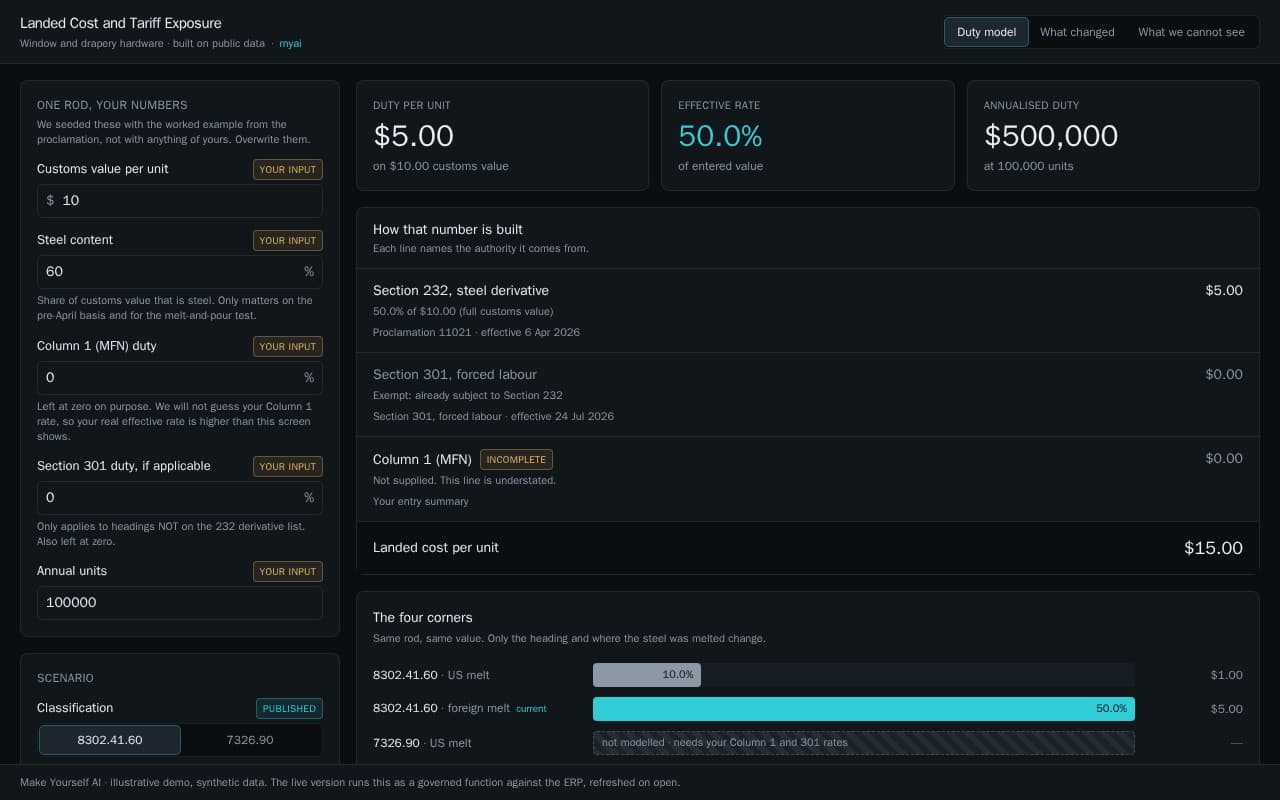Switch to the Duty model tab
The width and height of the screenshot is (1280, 800).
tap(986, 32)
